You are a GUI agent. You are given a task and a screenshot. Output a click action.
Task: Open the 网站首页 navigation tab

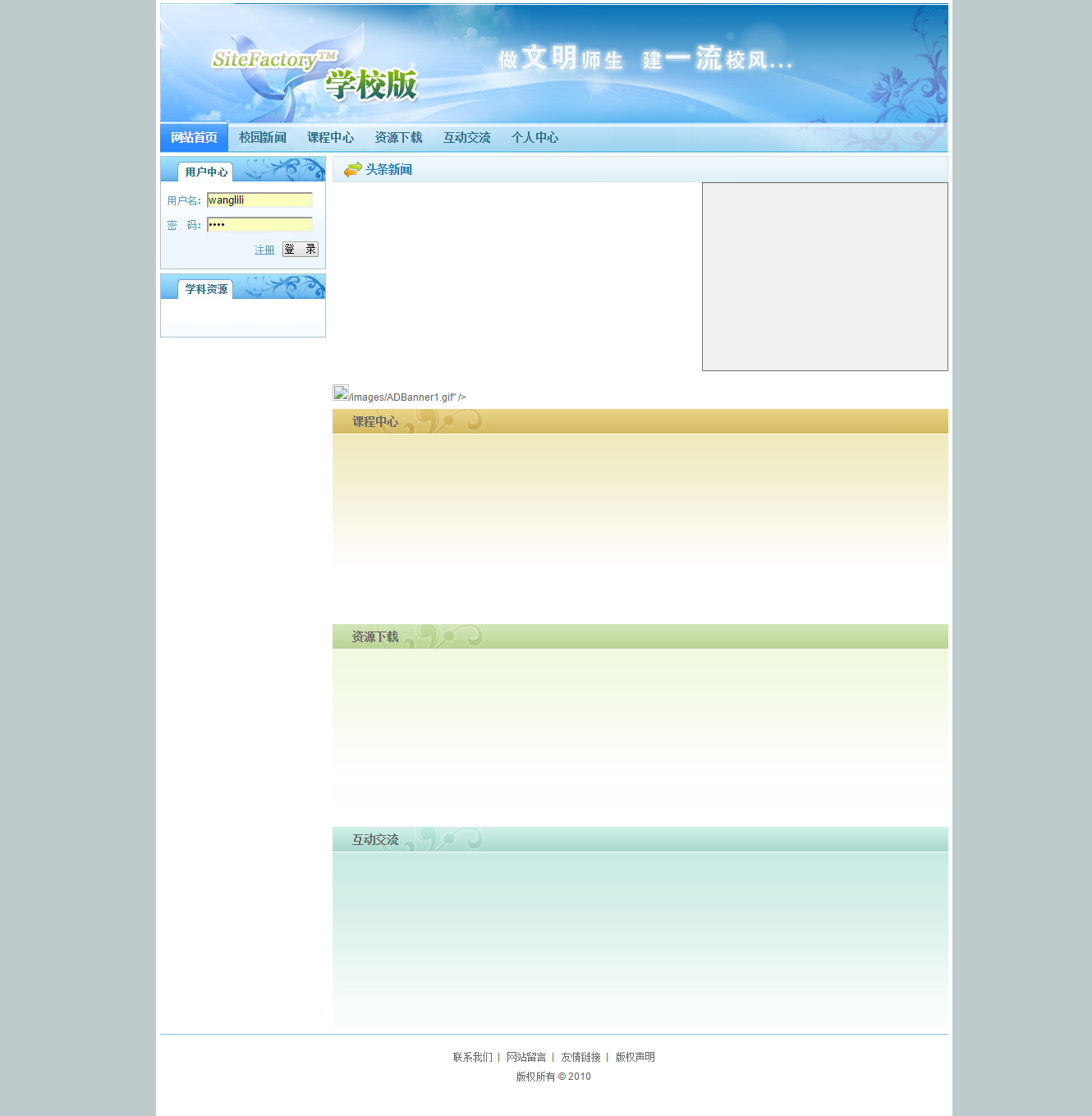point(194,138)
